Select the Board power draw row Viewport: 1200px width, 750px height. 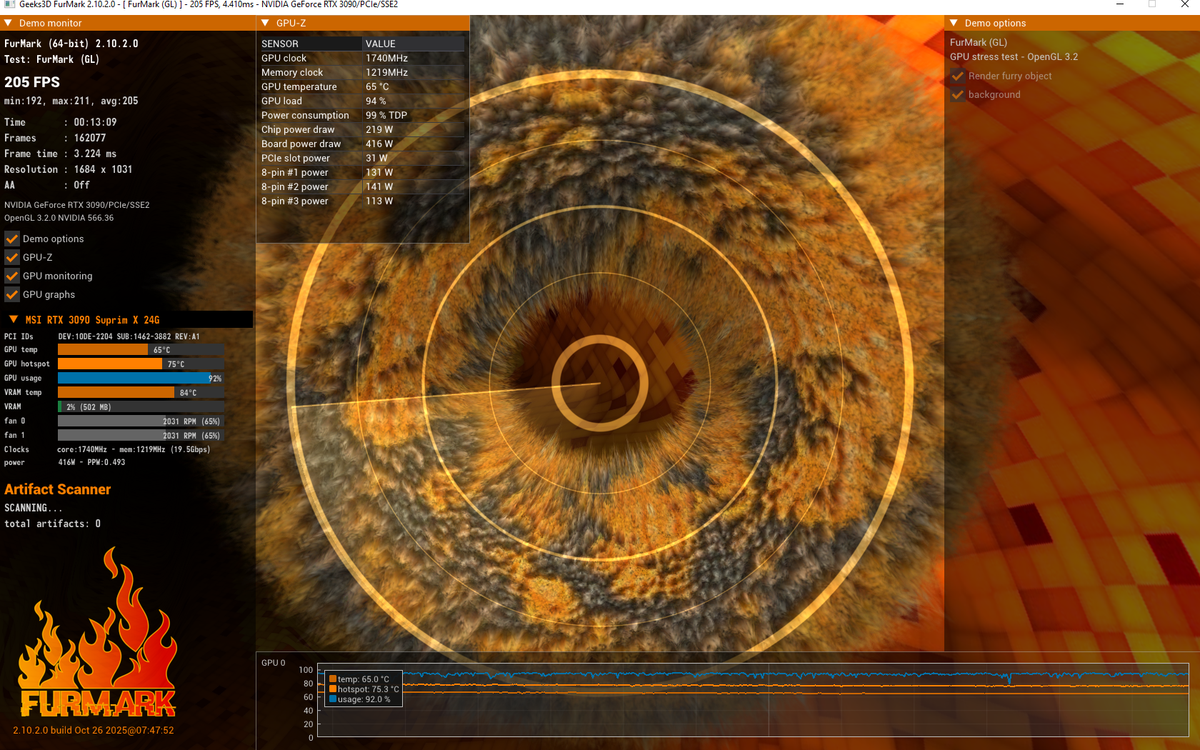362,144
